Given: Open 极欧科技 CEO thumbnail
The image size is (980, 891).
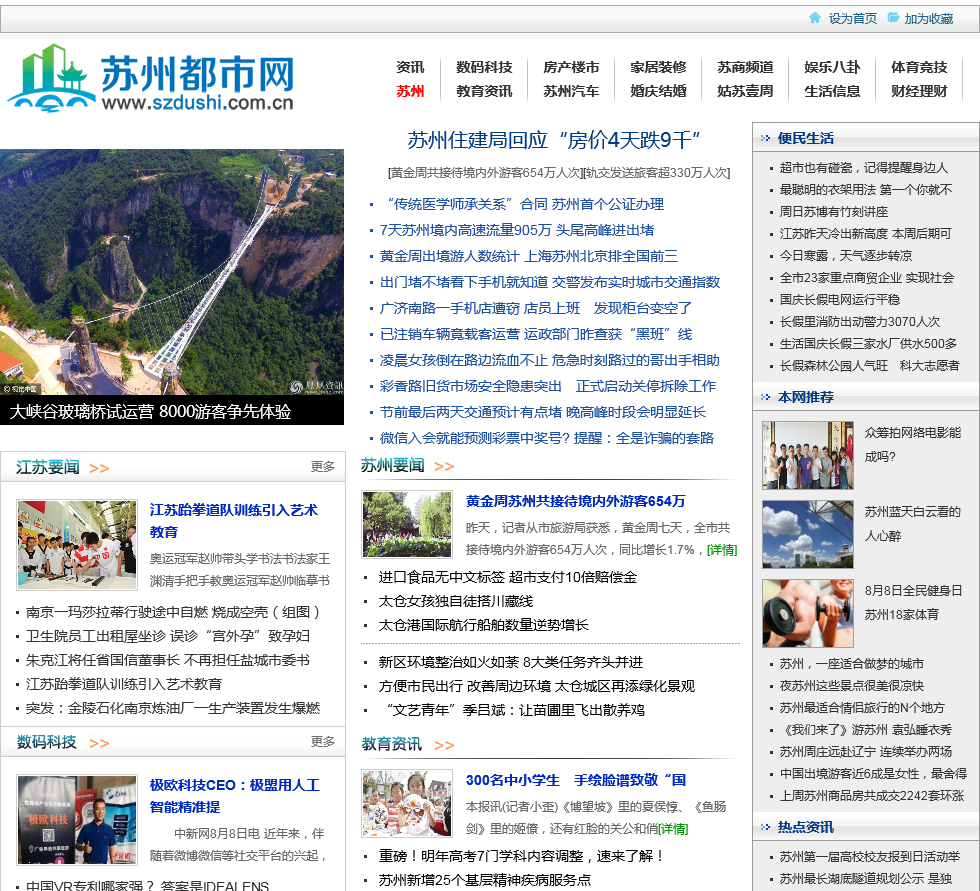Looking at the screenshot, I should click(77, 820).
